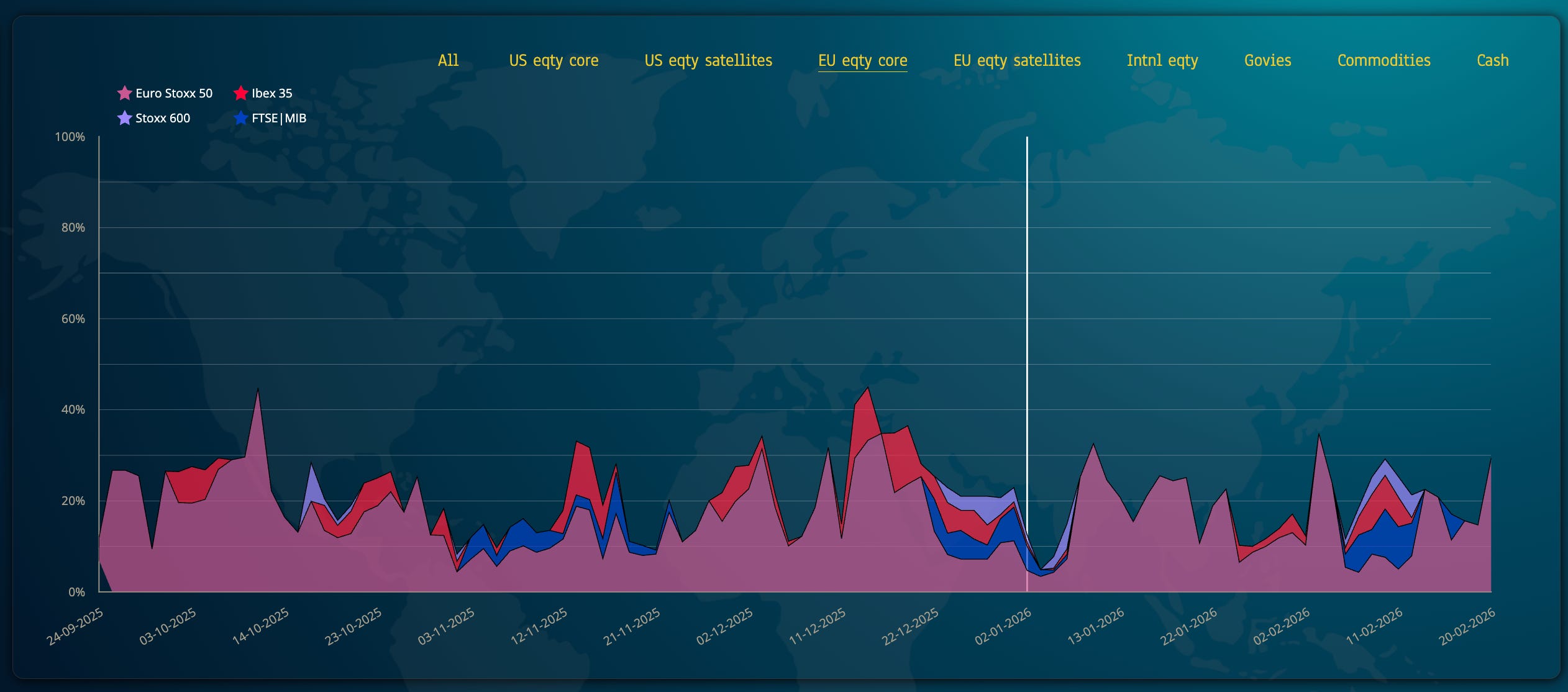Switch to the All tab
The width and height of the screenshot is (1568, 692).
(448, 60)
